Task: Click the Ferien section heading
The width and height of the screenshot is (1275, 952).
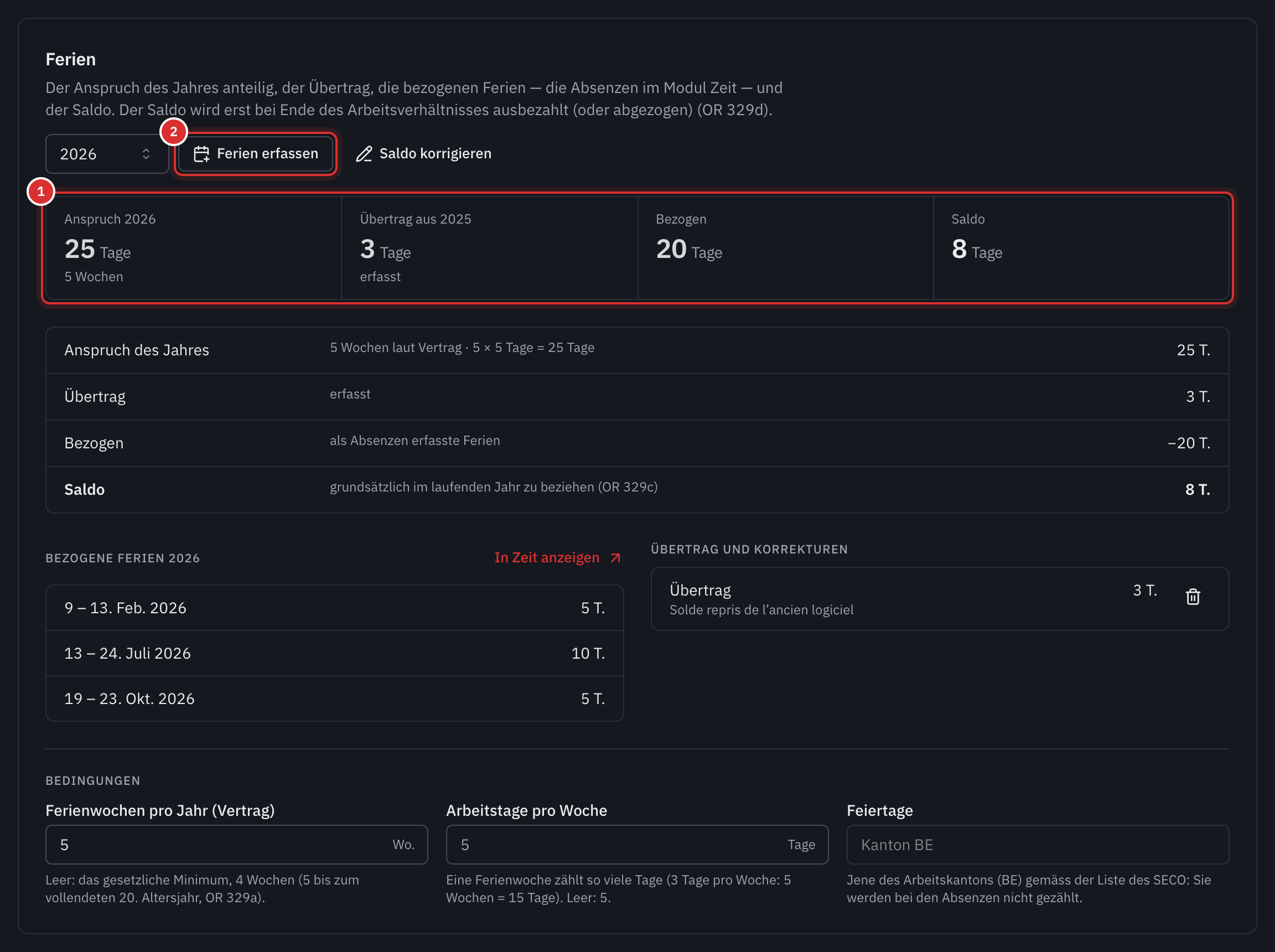Action: (71, 59)
